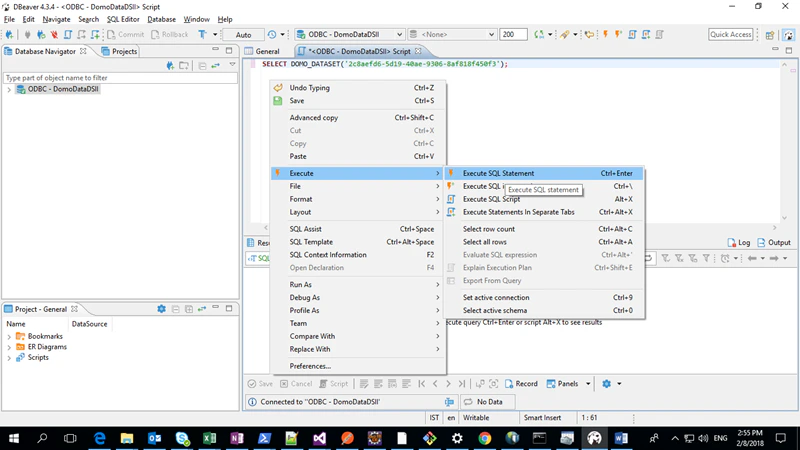The height and width of the screenshot is (450, 800).
Task: Open the Panels dropdown arrow
Action: [588, 384]
